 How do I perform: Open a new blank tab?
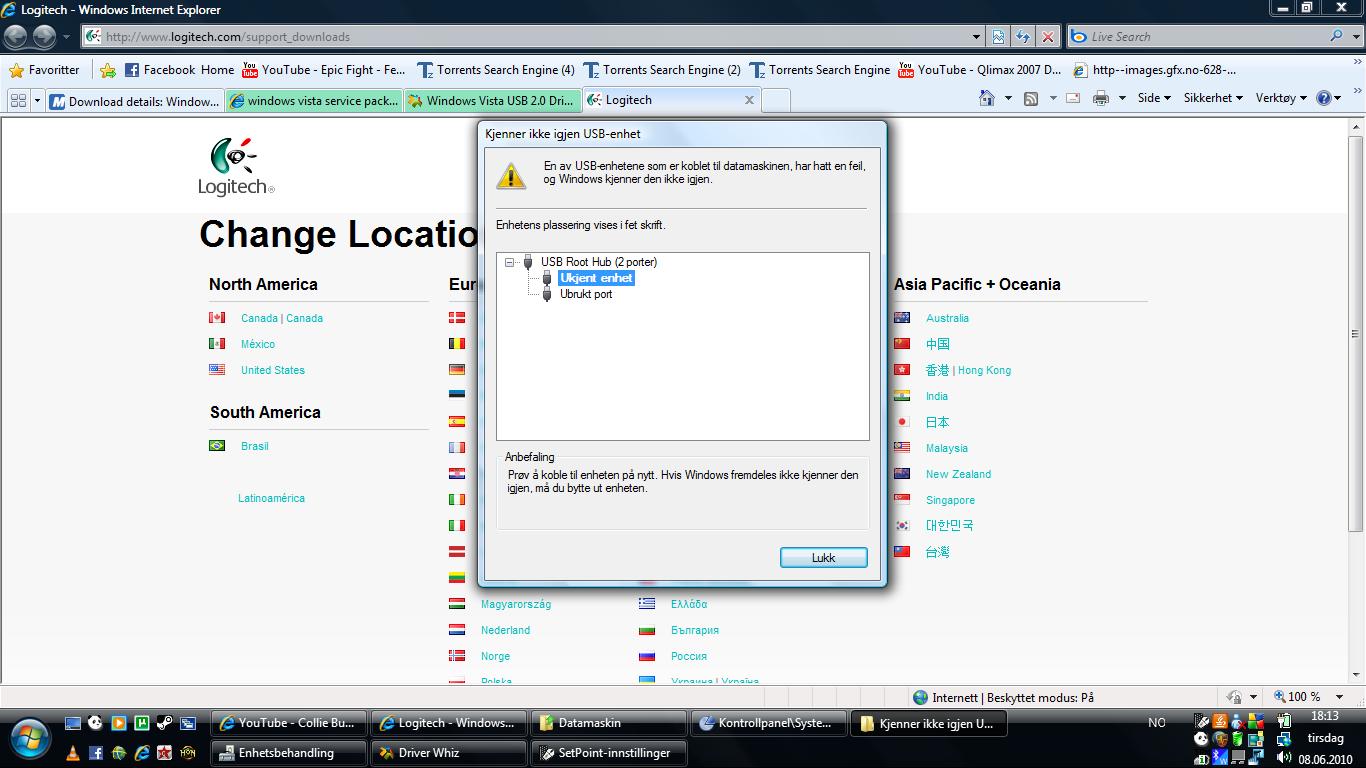[x=776, y=100]
